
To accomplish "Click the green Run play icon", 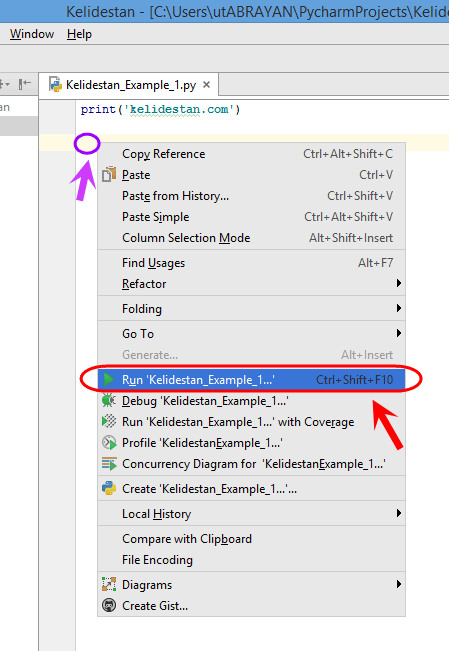I will coord(109,379).
